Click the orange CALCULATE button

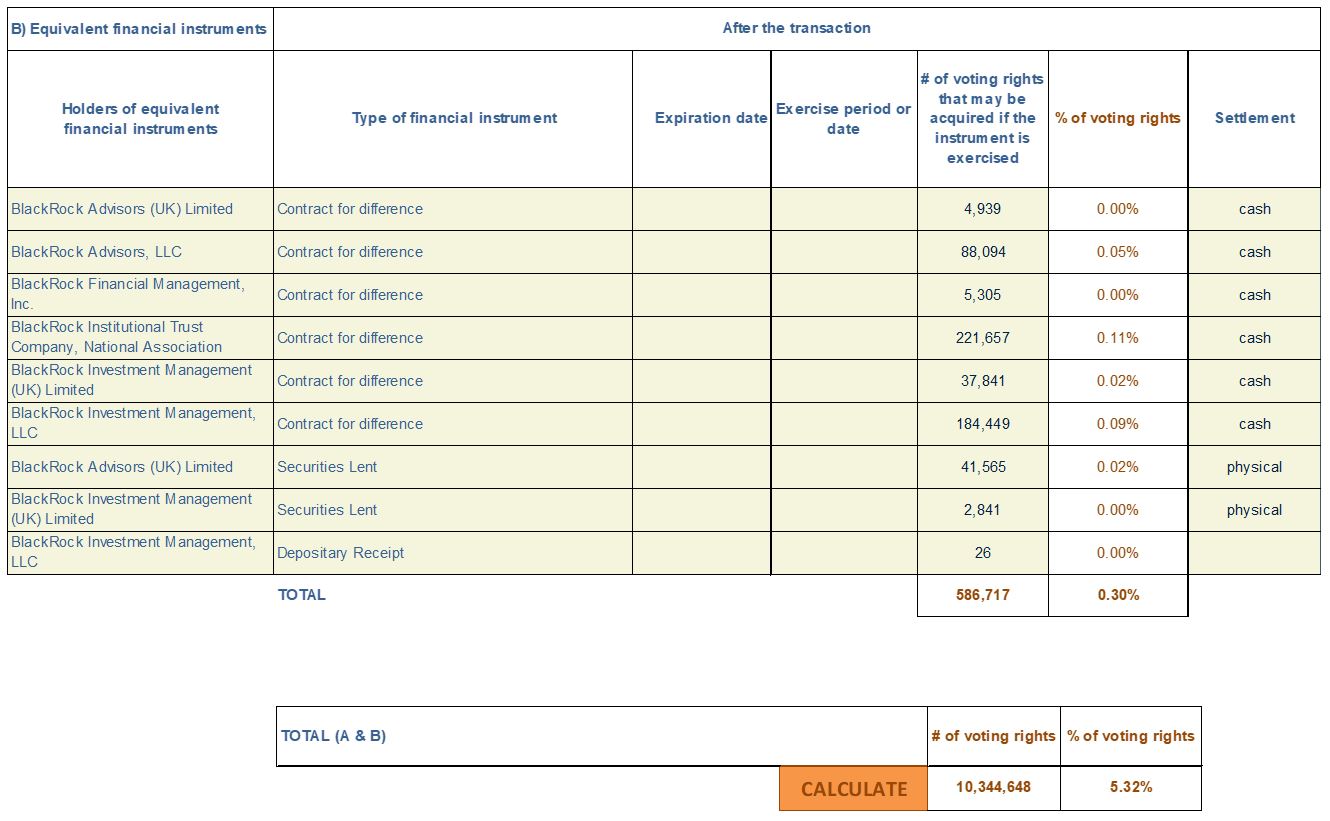(853, 789)
